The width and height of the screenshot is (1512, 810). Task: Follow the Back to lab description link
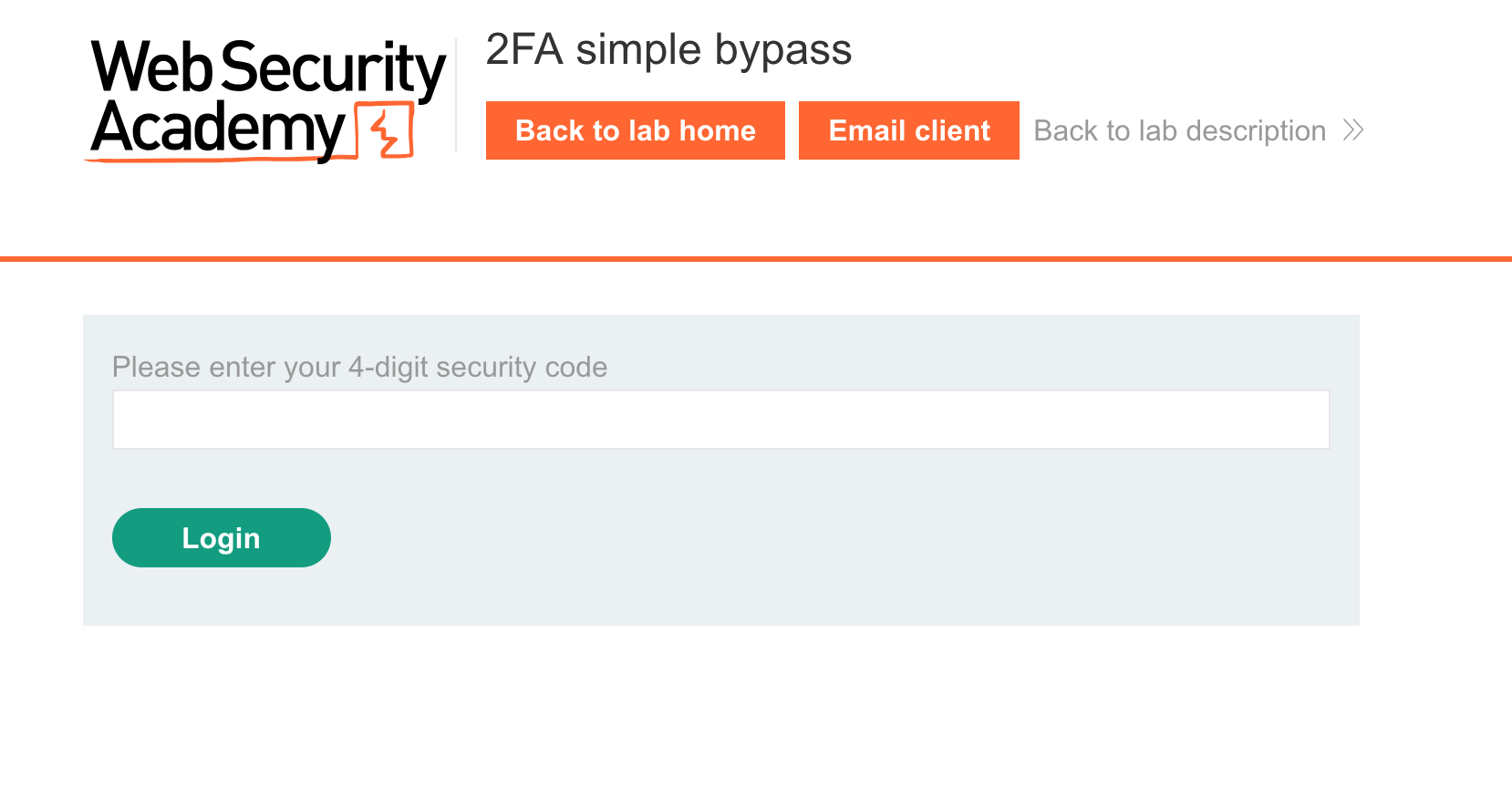[x=1179, y=130]
